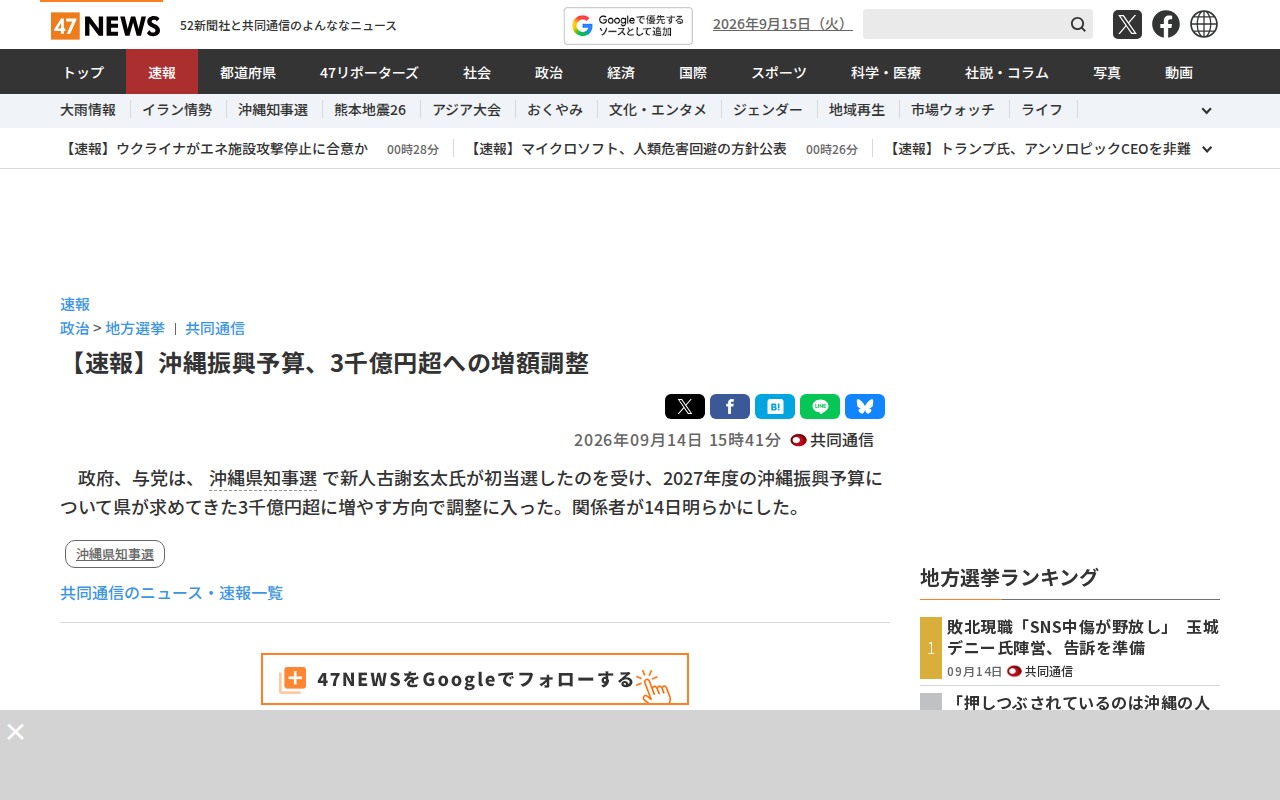Screen dimensions: 1280x800
Task: Open the X (Twitter) header icon
Action: (1127, 24)
